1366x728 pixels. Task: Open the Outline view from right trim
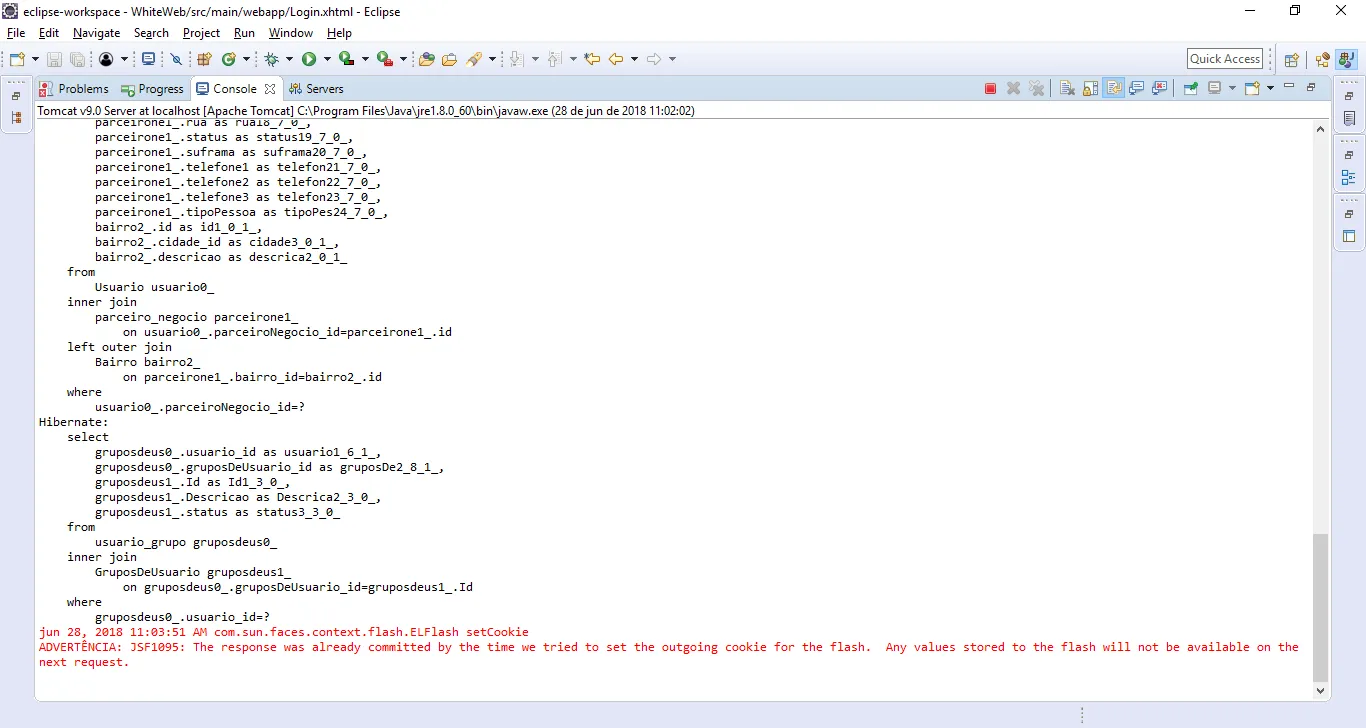tap(1349, 178)
